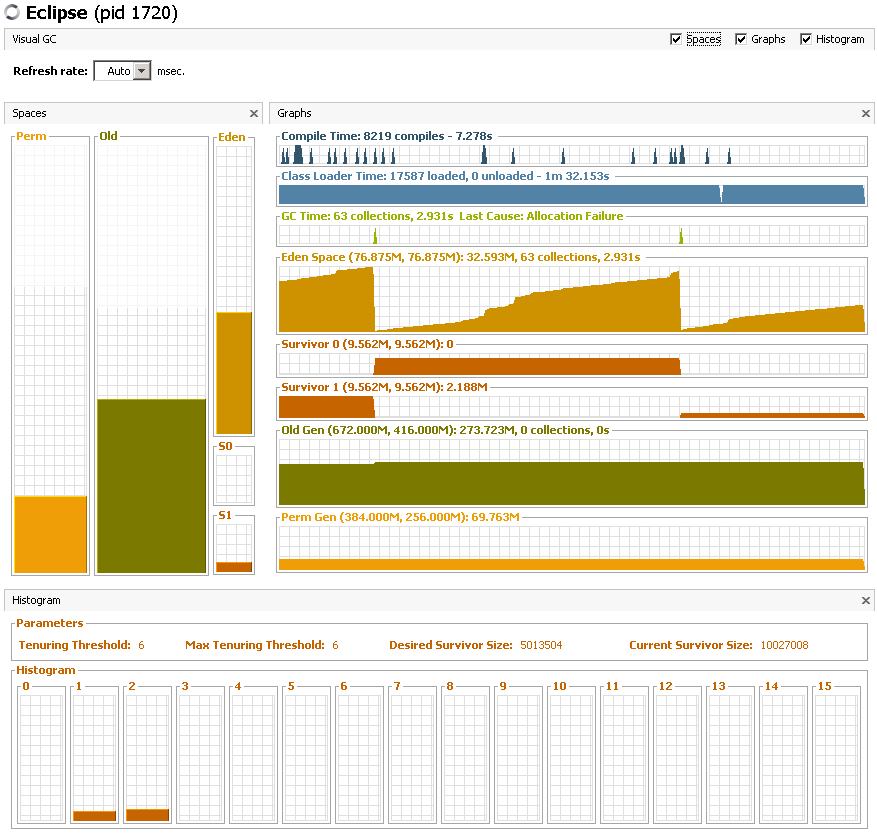Image resolution: width=877 pixels, height=834 pixels.
Task: Click the Class Loader Time graph
Action: 572,194
